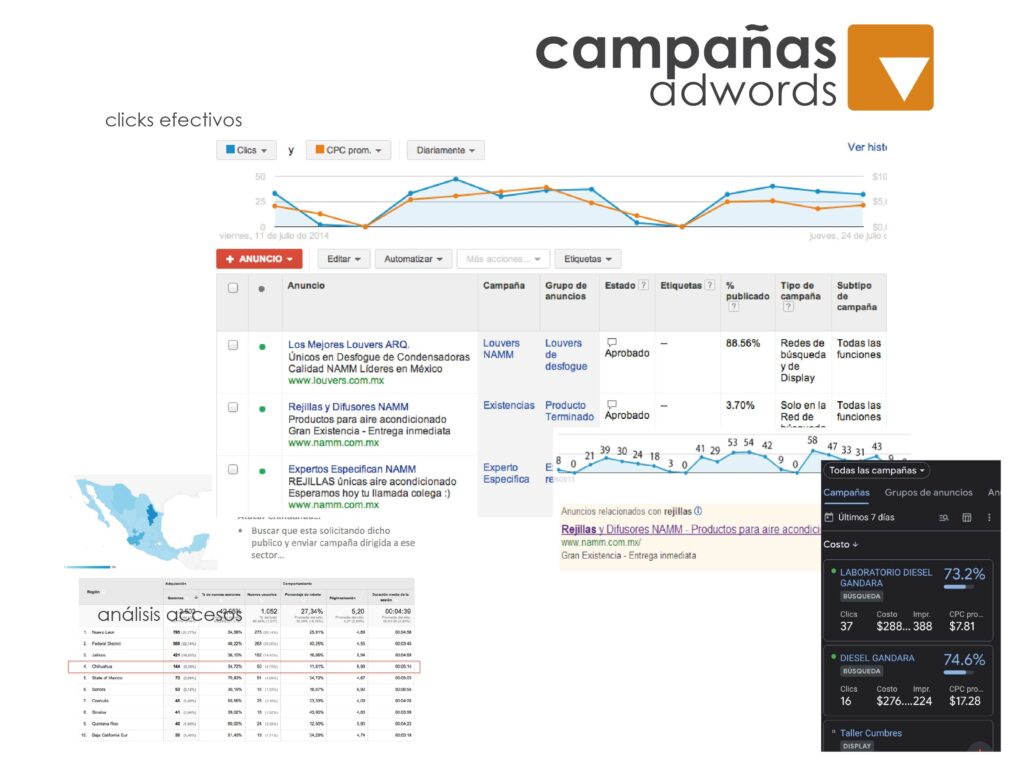Expand the Editar dropdown

pyautogui.click(x=344, y=259)
